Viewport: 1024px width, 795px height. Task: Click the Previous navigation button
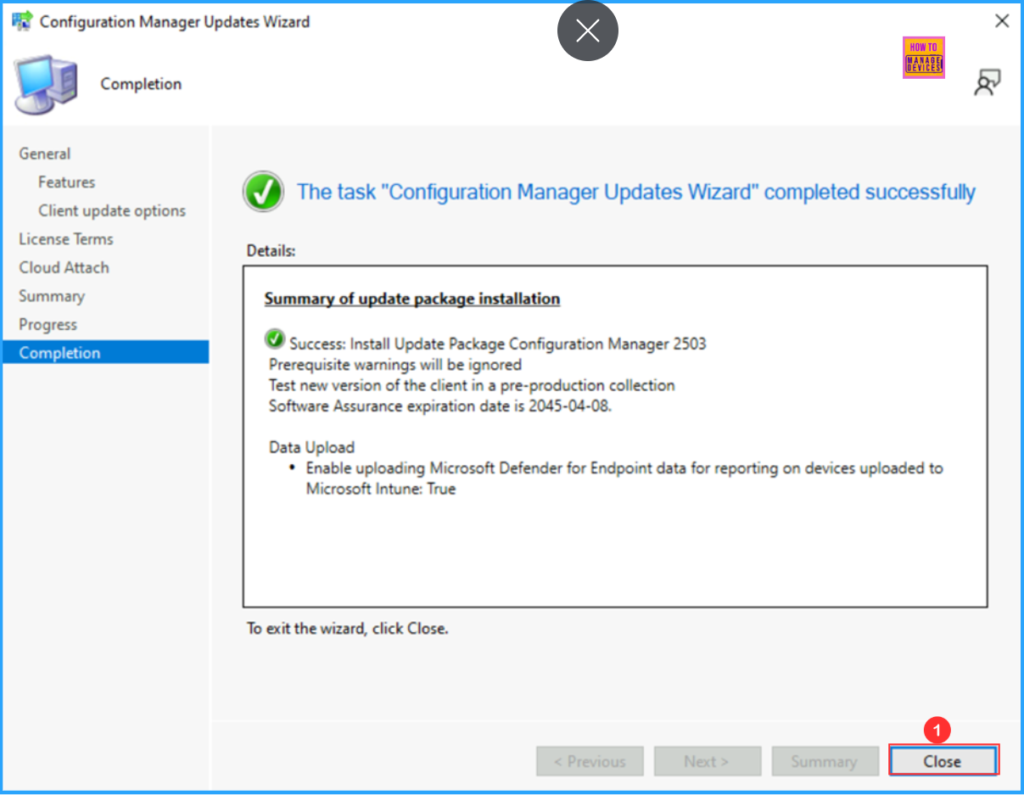pyautogui.click(x=589, y=761)
